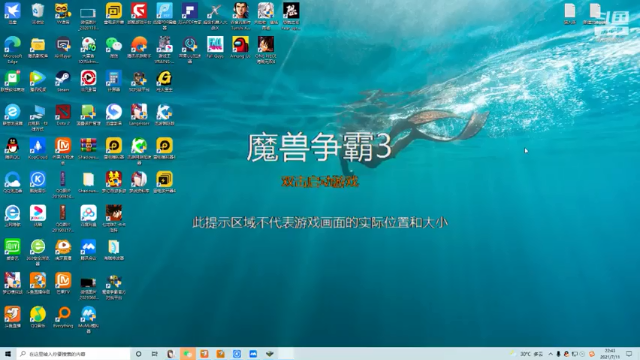Select the Among Us game icon

[240, 47]
